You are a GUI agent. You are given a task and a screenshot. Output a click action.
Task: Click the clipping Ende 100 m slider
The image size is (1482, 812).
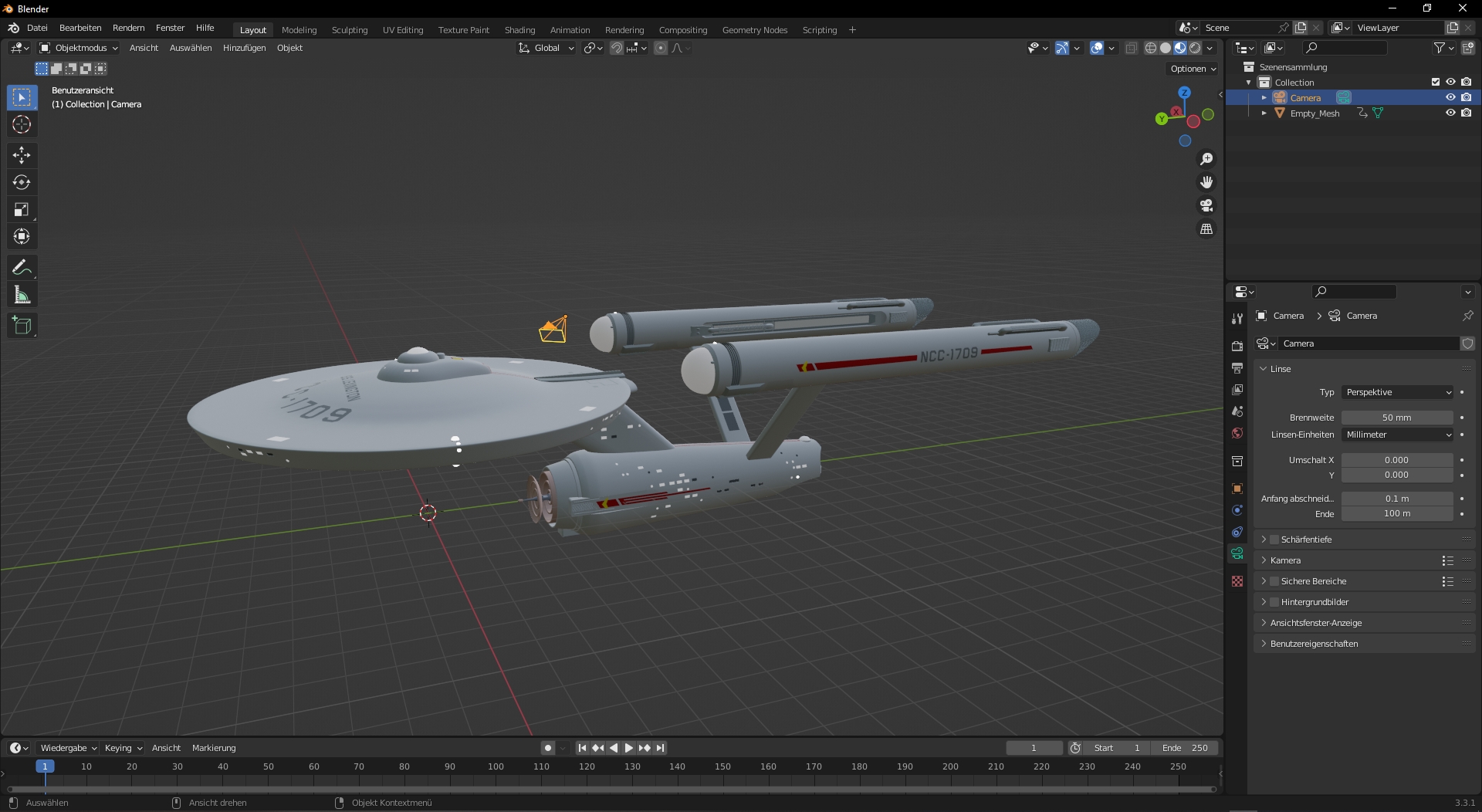click(1397, 514)
